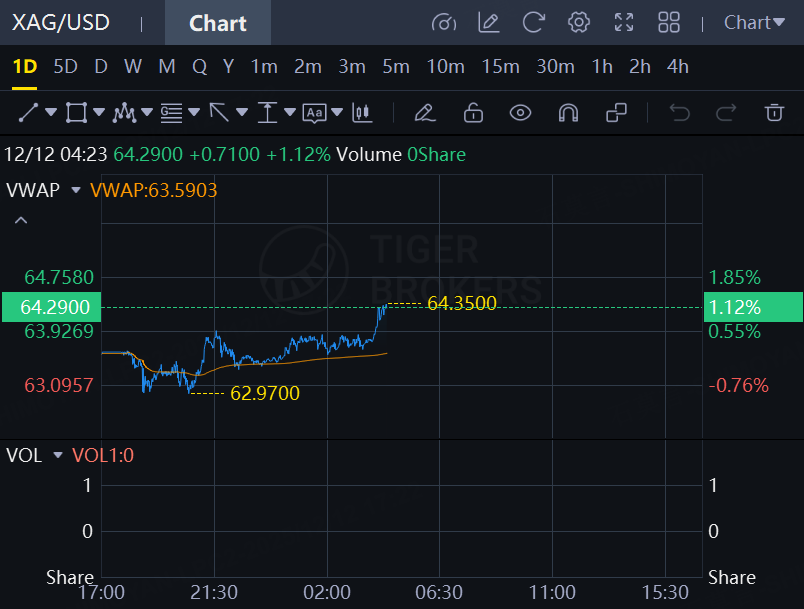Collapse the indicator panel chevron below VWAP
This screenshot has height=609, width=804.
21,220
